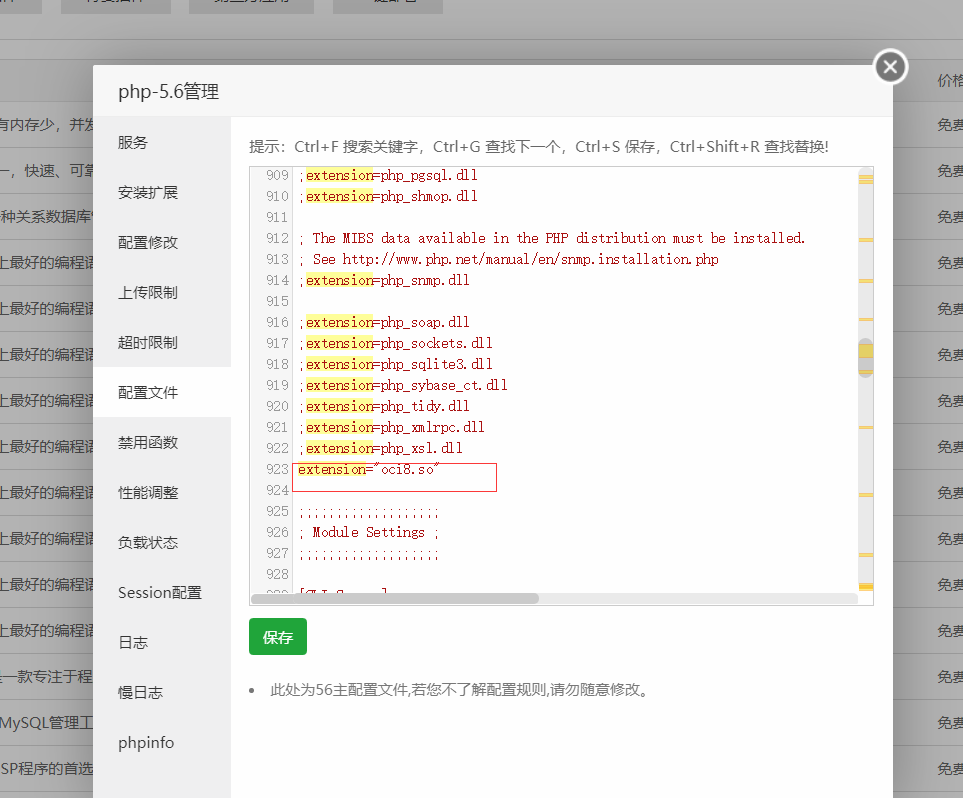This screenshot has width=963, height=798.
Task: Click the green 保存 button
Action: (278, 637)
